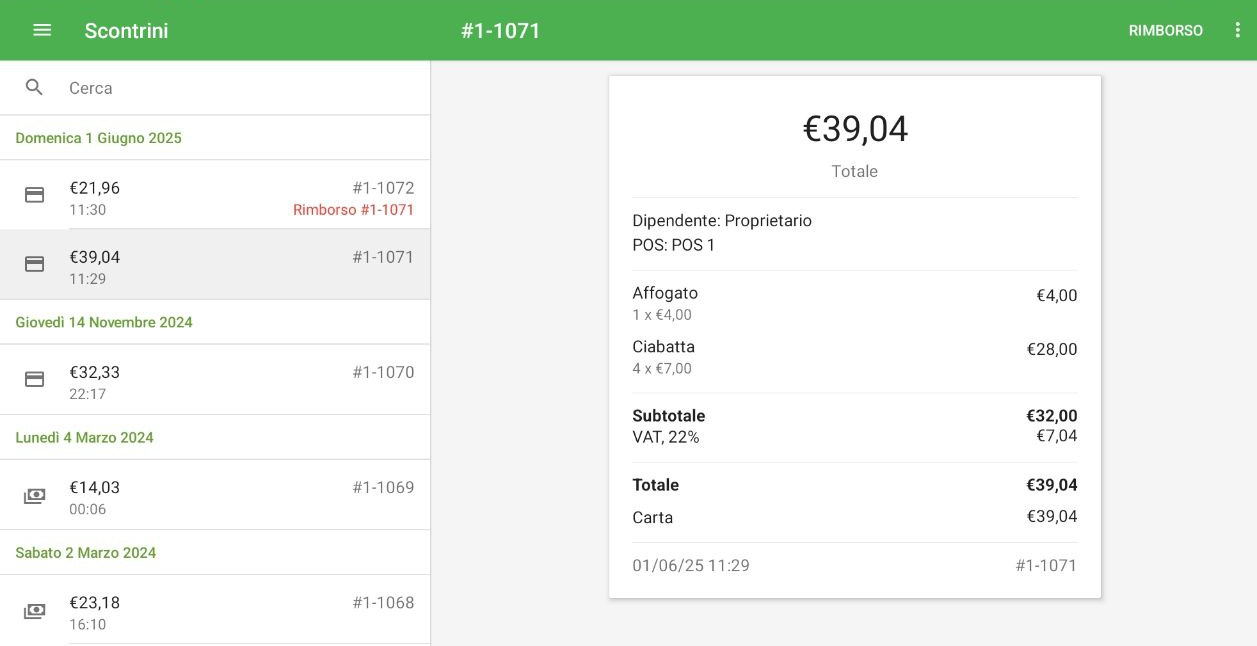
Task: Open the hamburger navigation menu
Action: (42, 30)
